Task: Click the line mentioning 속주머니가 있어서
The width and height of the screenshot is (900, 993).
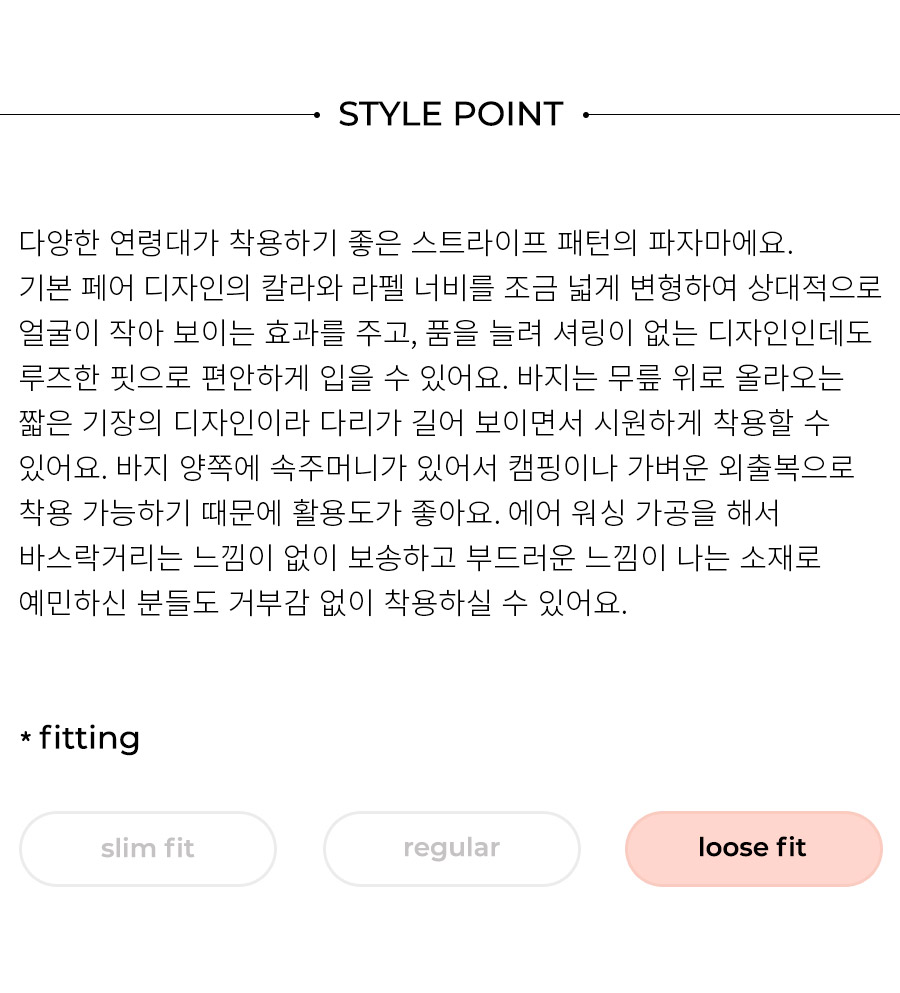Action: pos(437,467)
